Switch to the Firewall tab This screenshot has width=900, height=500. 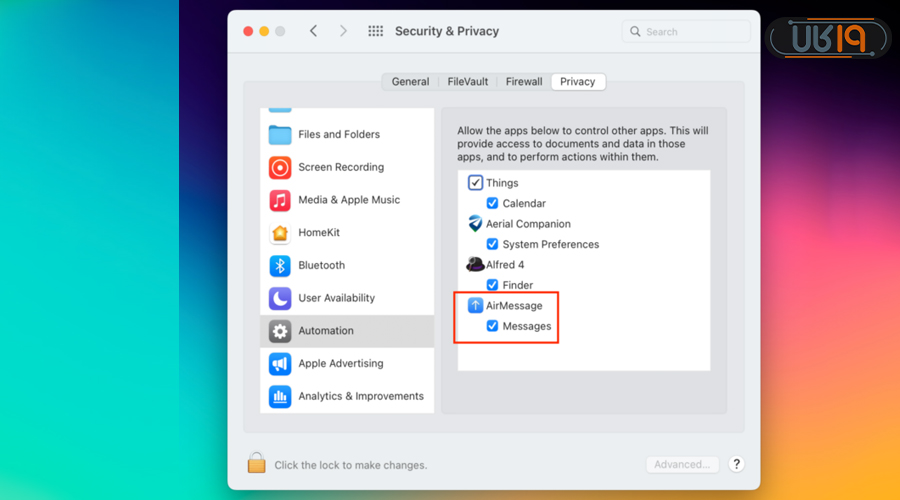pos(524,82)
